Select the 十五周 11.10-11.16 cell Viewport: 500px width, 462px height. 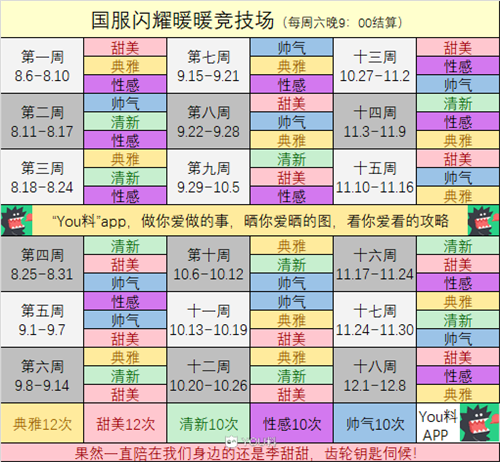tap(375, 177)
